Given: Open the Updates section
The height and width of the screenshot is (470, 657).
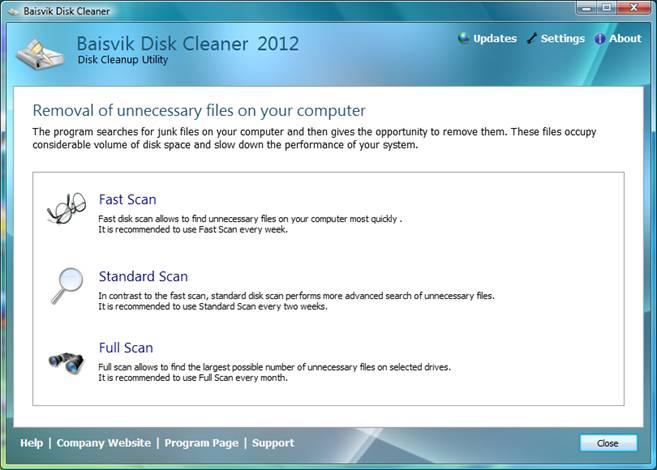Looking at the screenshot, I should click(x=495, y=39).
